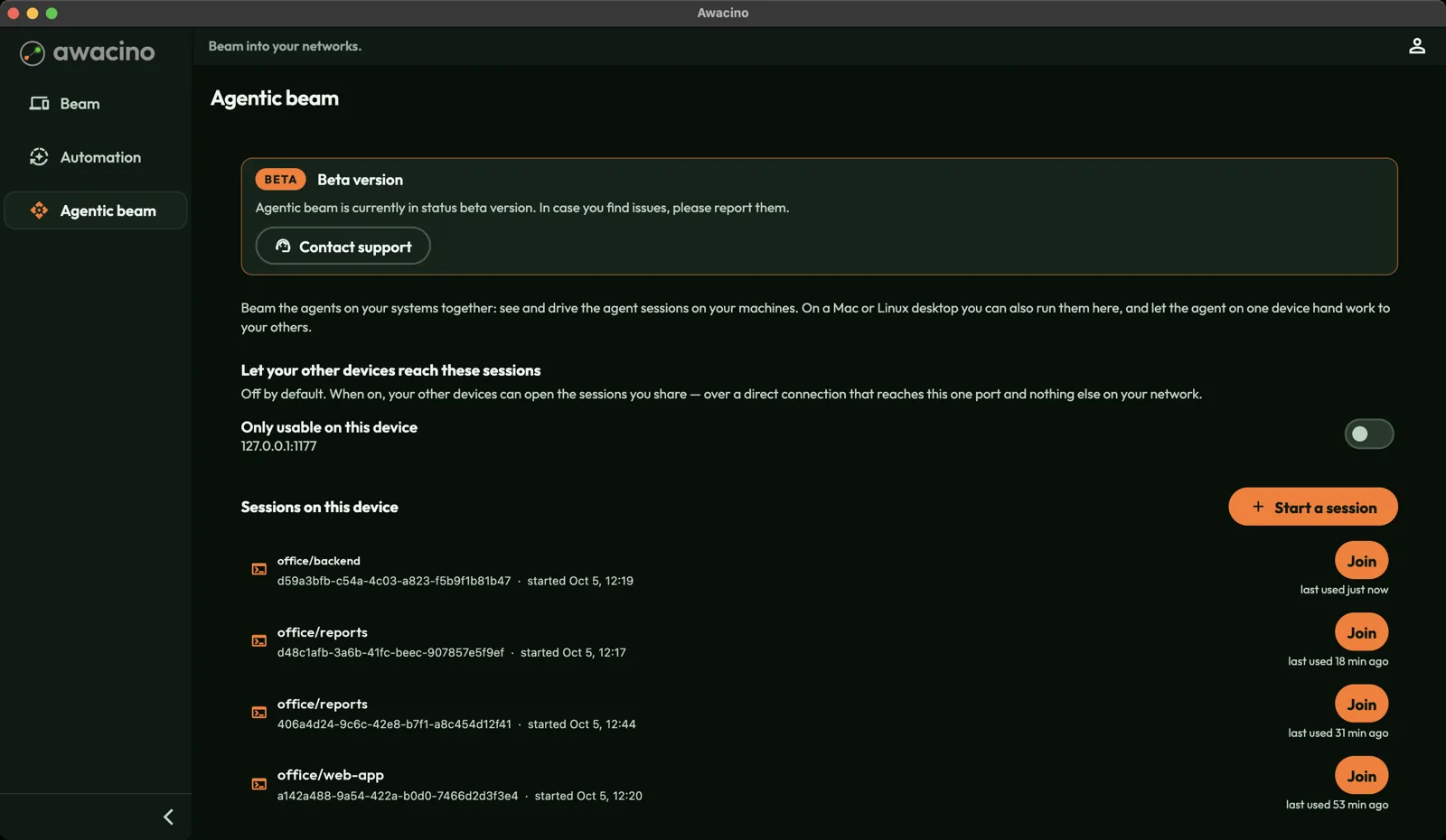Image resolution: width=1446 pixels, height=840 pixels.
Task: Click session ID a142a488-9a54-422a-b0d0-7466d2d3f3e4
Action: [x=398, y=796]
